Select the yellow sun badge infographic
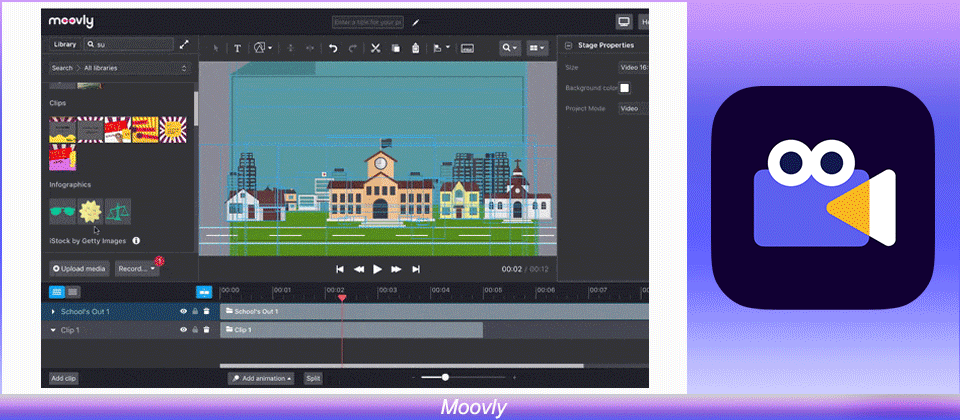960x420 pixels. point(90,211)
